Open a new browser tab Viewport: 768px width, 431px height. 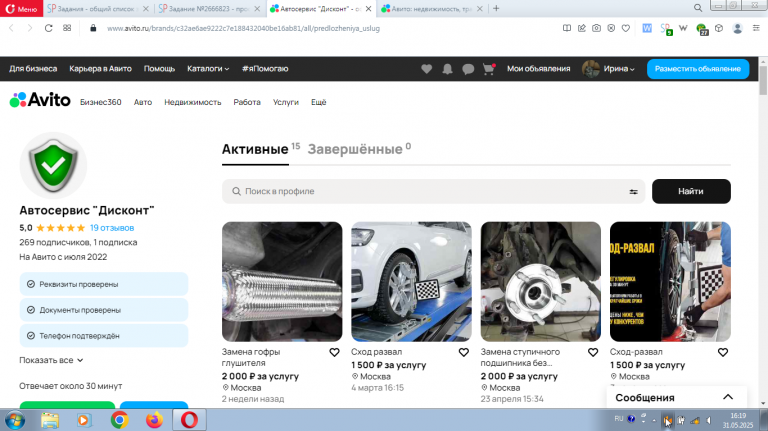(496, 8)
